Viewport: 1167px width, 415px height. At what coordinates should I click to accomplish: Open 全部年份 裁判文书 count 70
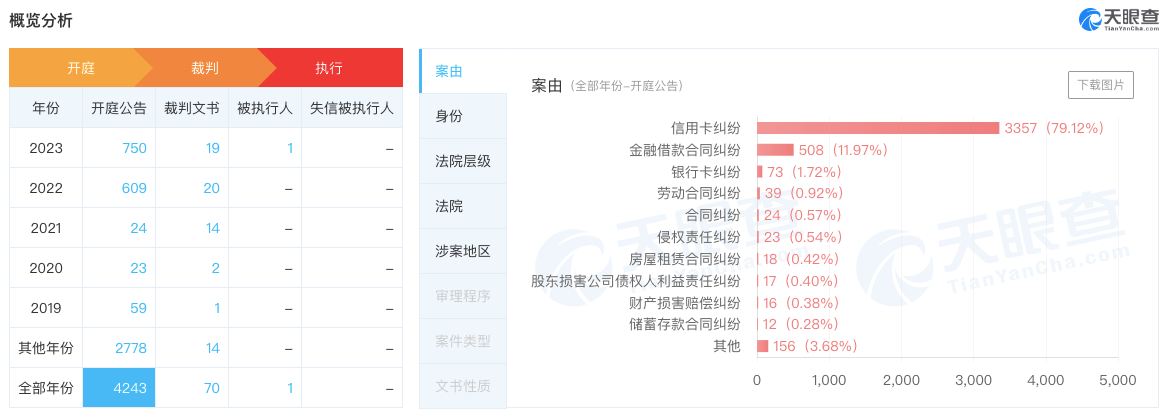click(212, 388)
